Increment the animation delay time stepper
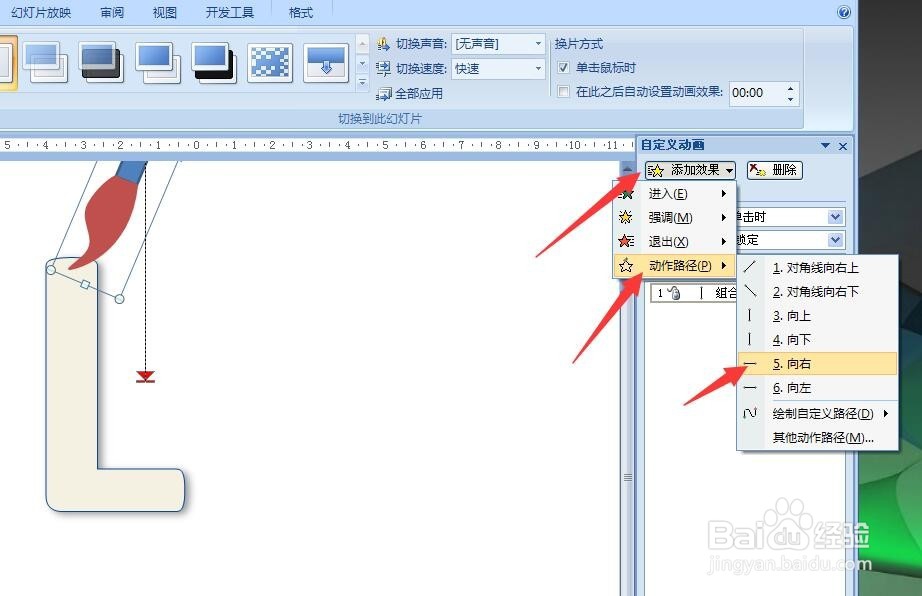Image resolution: width=922 pixels, height=596 pixels. (790, 88)
